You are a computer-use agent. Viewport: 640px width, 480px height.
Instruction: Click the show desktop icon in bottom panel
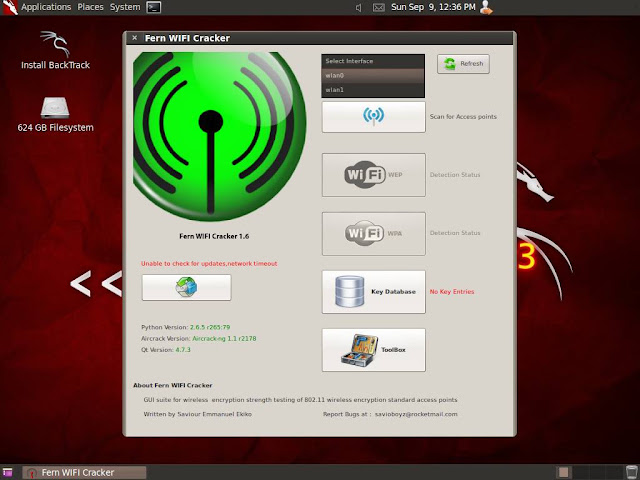coord(7,473)
